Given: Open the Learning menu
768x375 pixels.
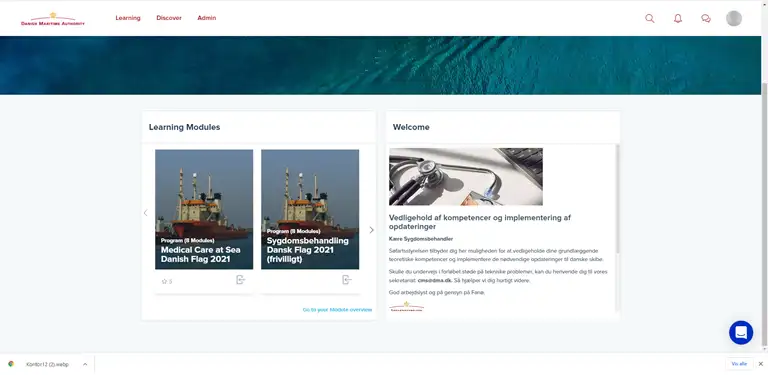Looking at the screenshot, I should 128,18.
